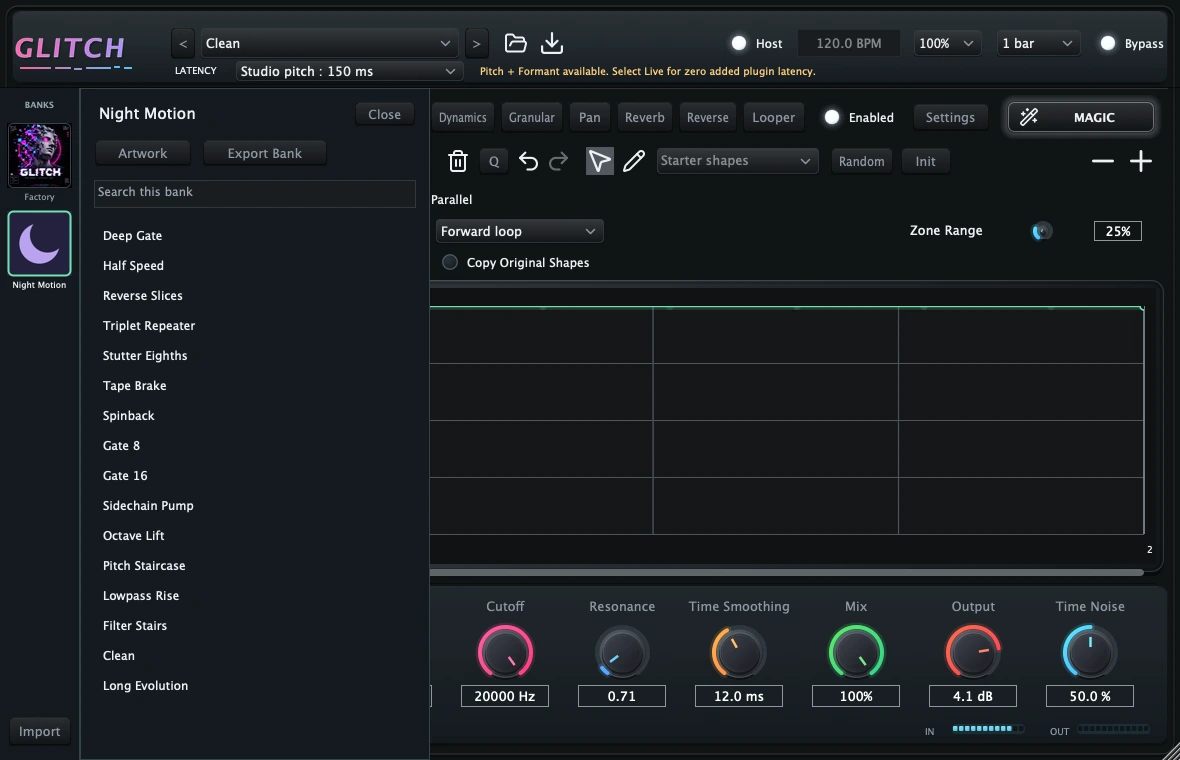Select the pointer selection tool
The image size is (1180, 760).
pyautogui.click(x=599, y=161)
